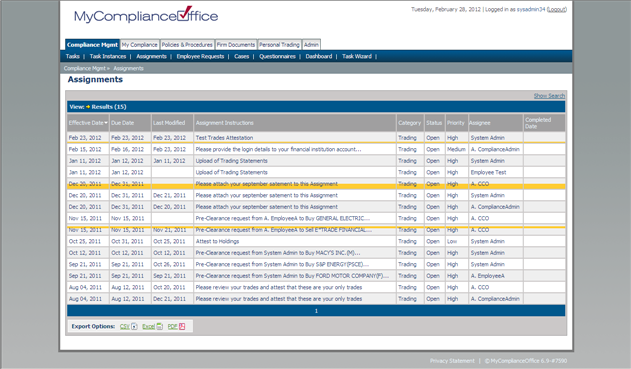Screen dimensions: 631x369
Task: Open the Show Search panel link
Action: pos(549,96)
